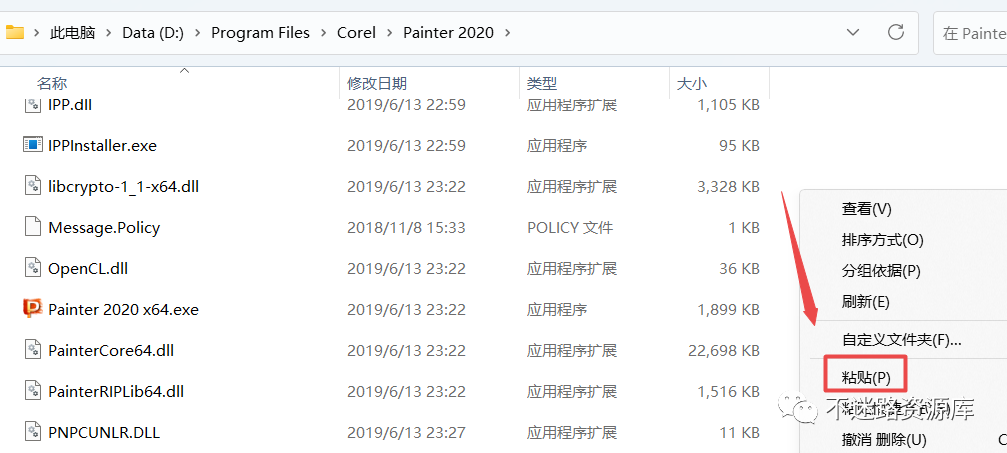Click the 3,328 KB size cell
Viewport: 1007px width, 453px height.
[728, 186]
